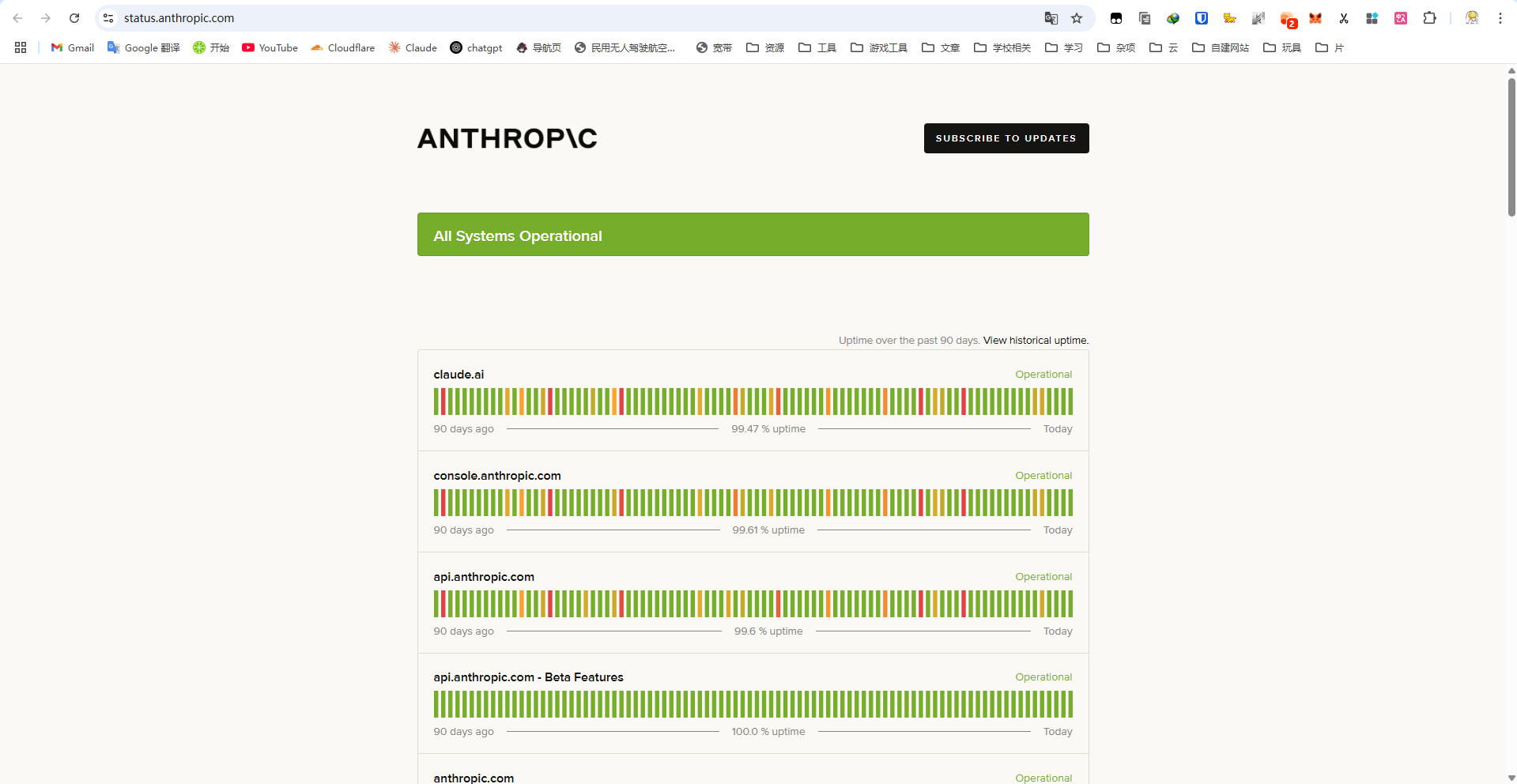The image size is (1517, 784).
Task: Open the IDM globe extension icon
Action: [1173, 18]
